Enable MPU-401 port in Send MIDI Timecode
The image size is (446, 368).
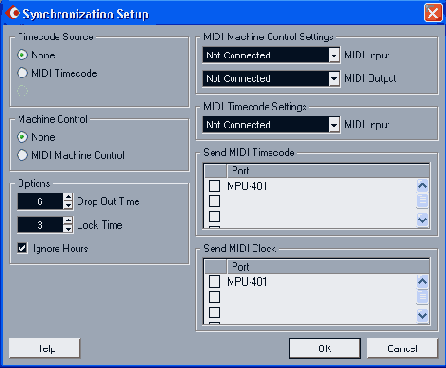coord(214,186)
